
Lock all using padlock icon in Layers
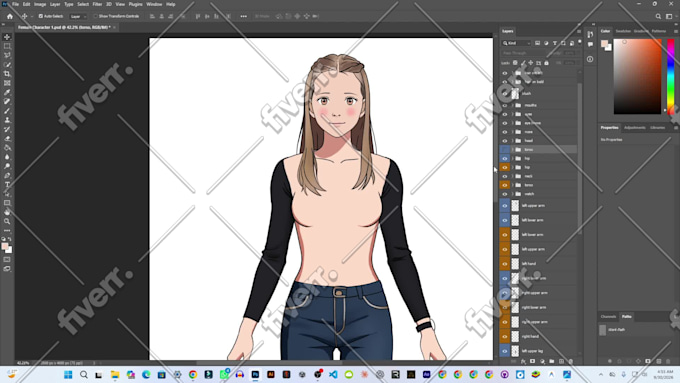pyautogui.click(x=546, y=63)
